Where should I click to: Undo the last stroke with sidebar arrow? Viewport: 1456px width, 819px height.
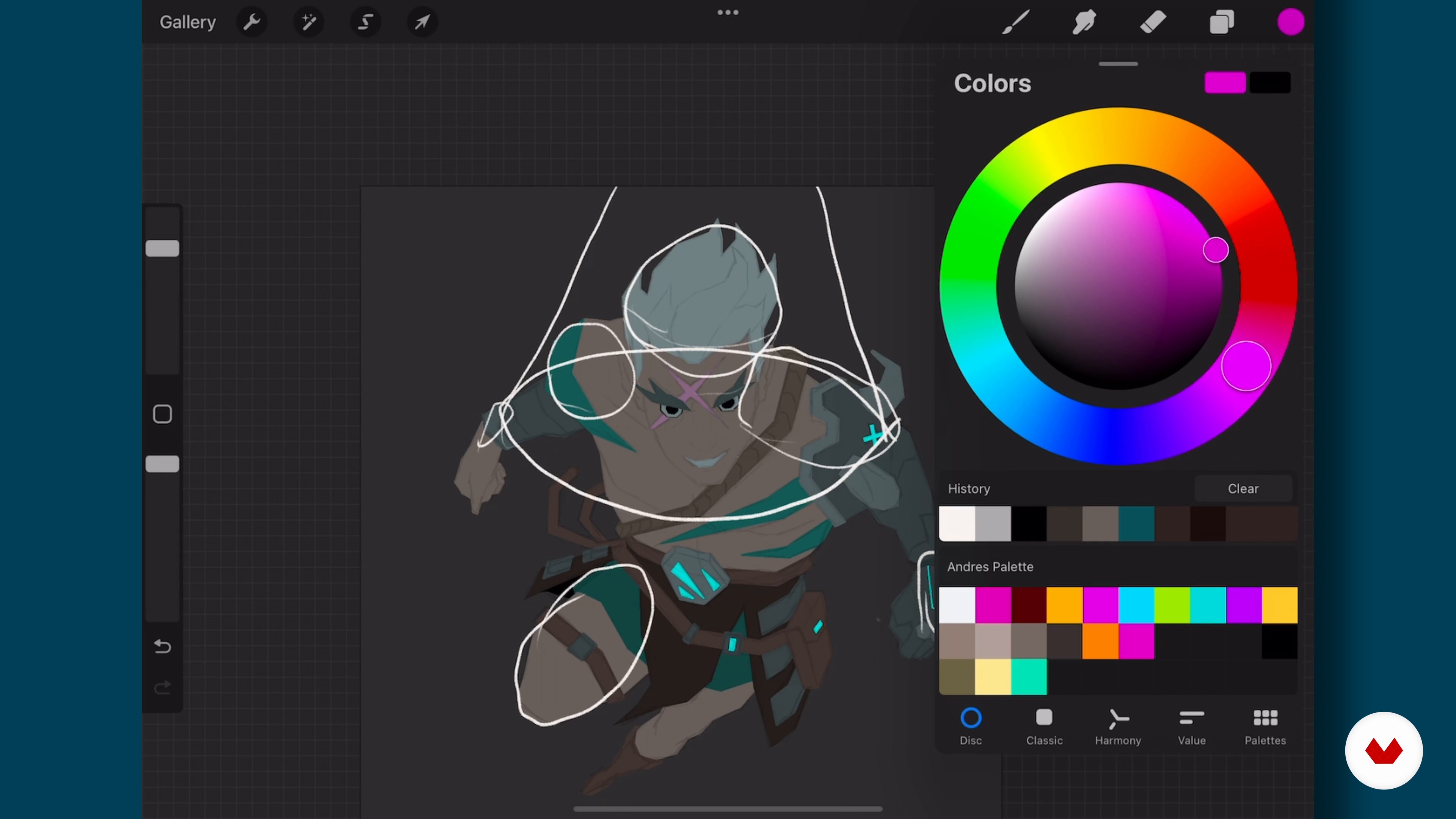(x=162, y=646)
